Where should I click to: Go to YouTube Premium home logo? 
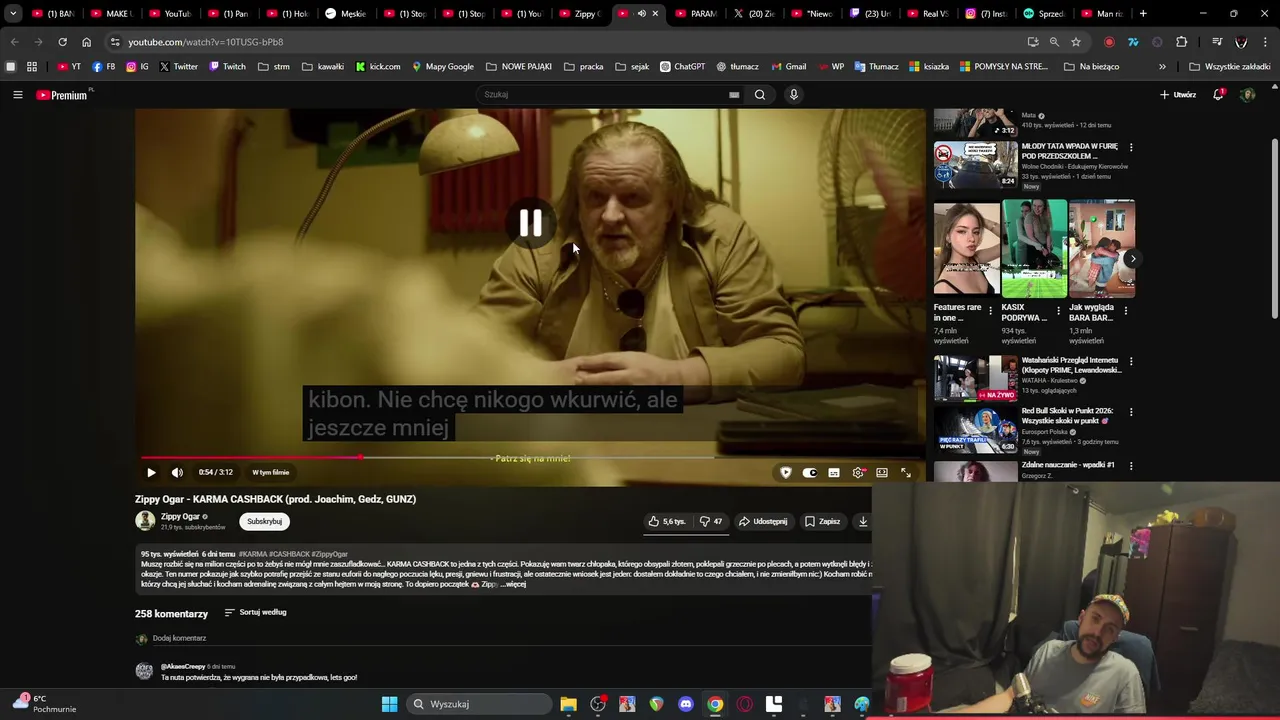pos(62,95)
